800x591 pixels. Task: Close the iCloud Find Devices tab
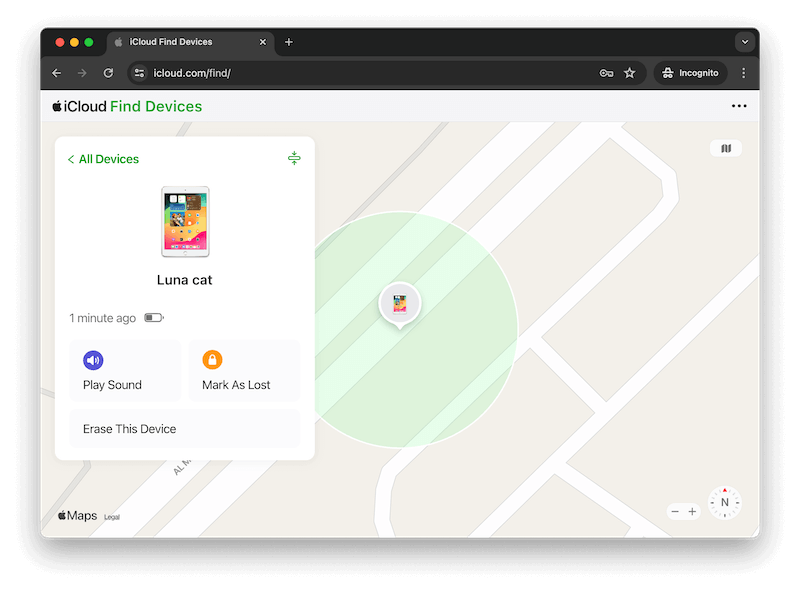click(263, 42)
